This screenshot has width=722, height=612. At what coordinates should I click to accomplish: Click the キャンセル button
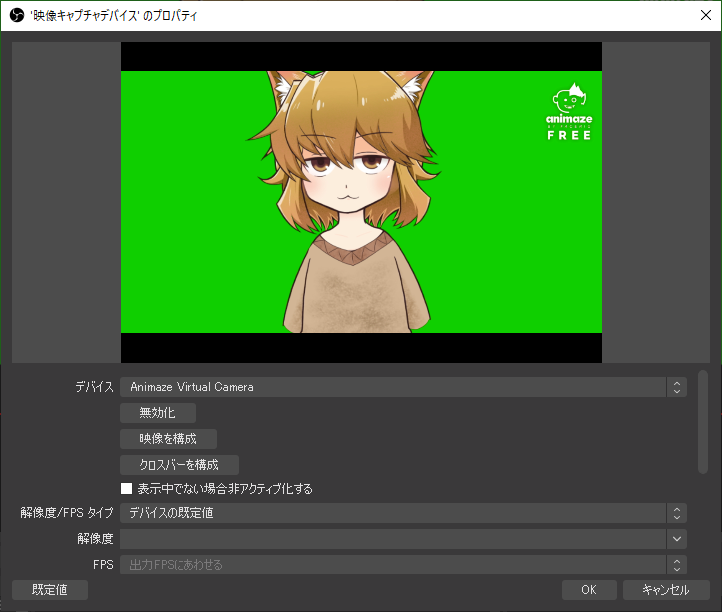click(x=666, y=590)
